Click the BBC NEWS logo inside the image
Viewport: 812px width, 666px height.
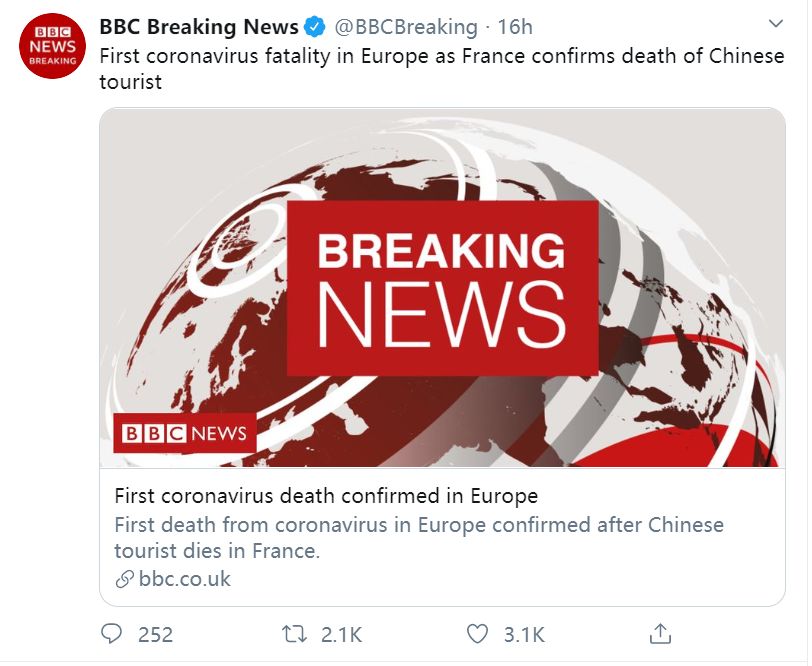click(186, 434)
